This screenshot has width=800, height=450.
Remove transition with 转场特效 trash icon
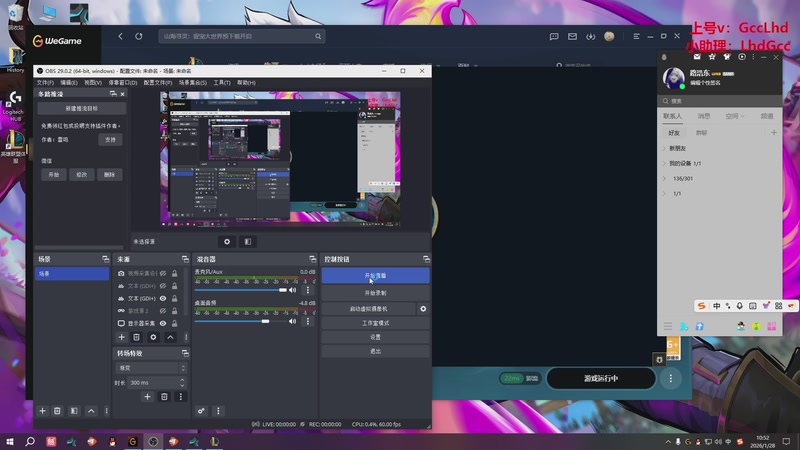pyautogui.click(x=164, y=396)
